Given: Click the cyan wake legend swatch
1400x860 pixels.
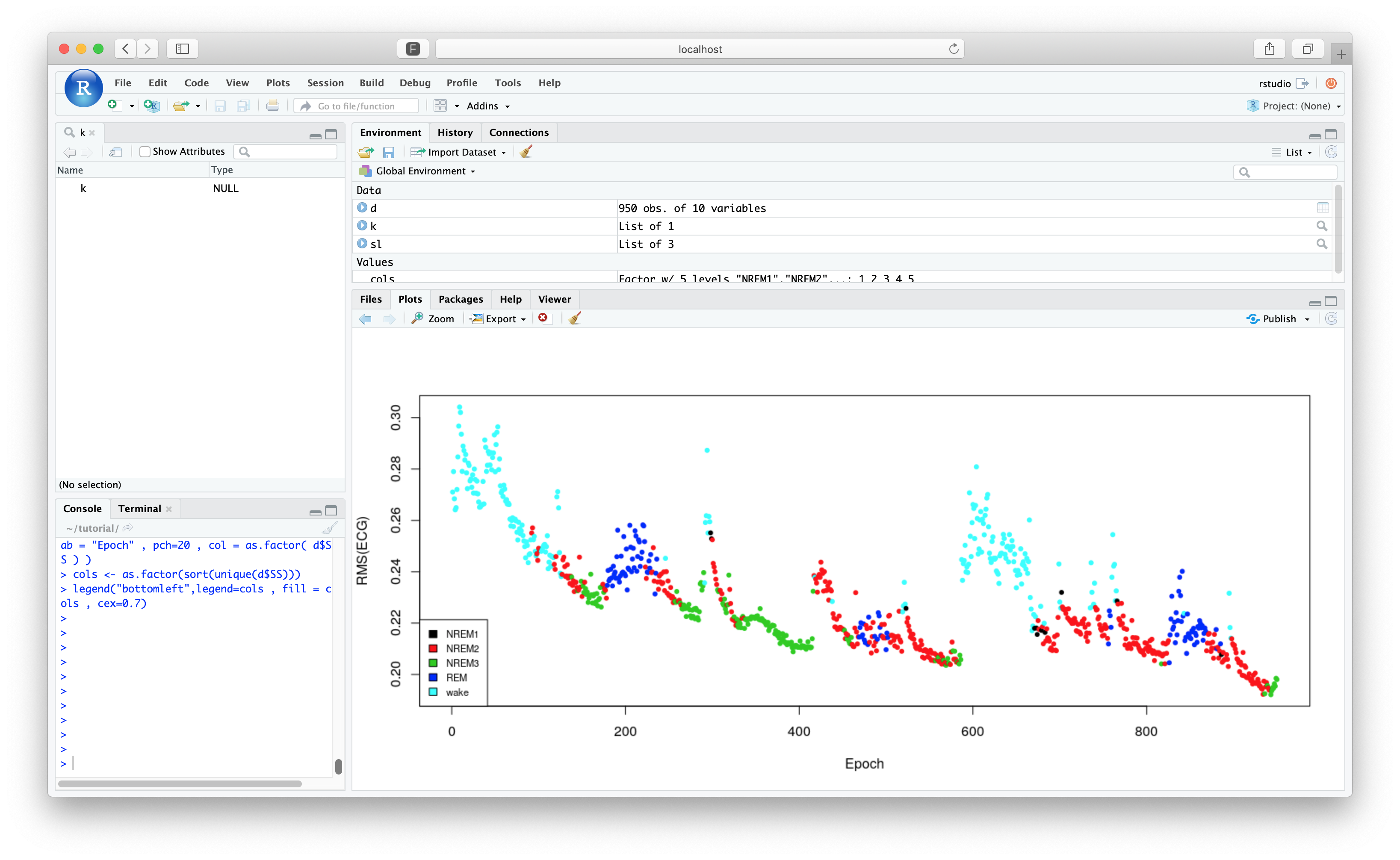Looking at the screenshot, I should point(433,692).
